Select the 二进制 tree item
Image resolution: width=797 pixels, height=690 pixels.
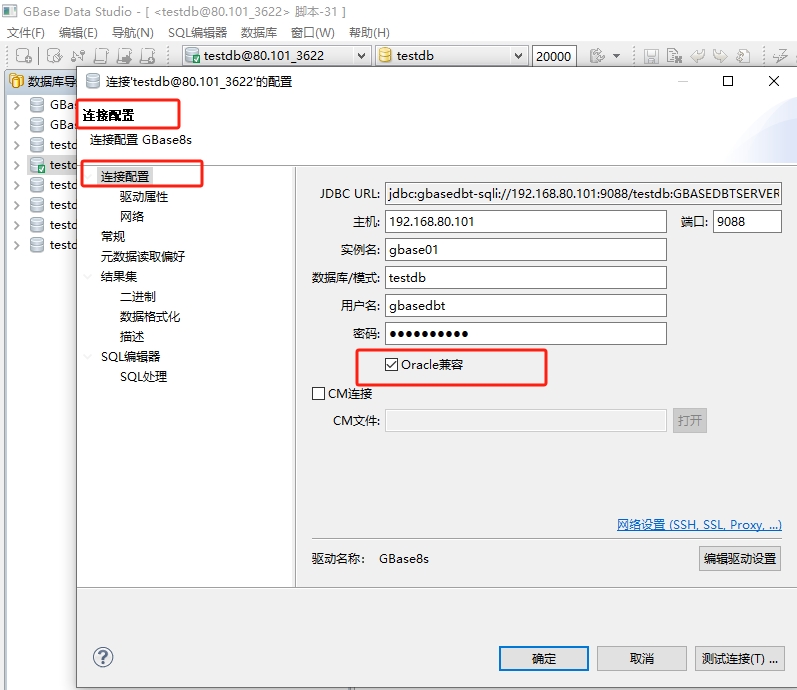[138, 296]
